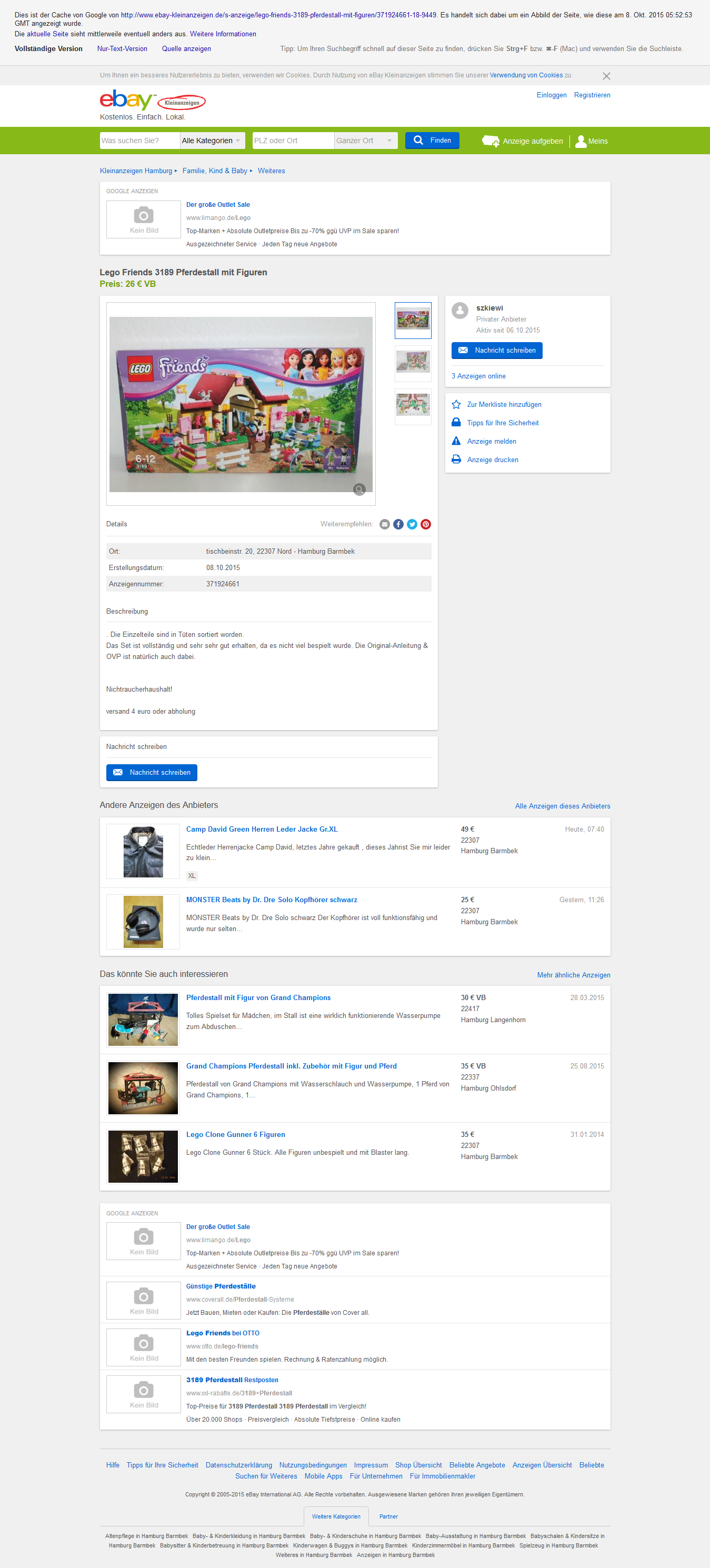Open Nutzungsbedingungen footer link
The height and width of the screenshot is (1568, 710).
pyautogui.click(x=313, y=1465)
